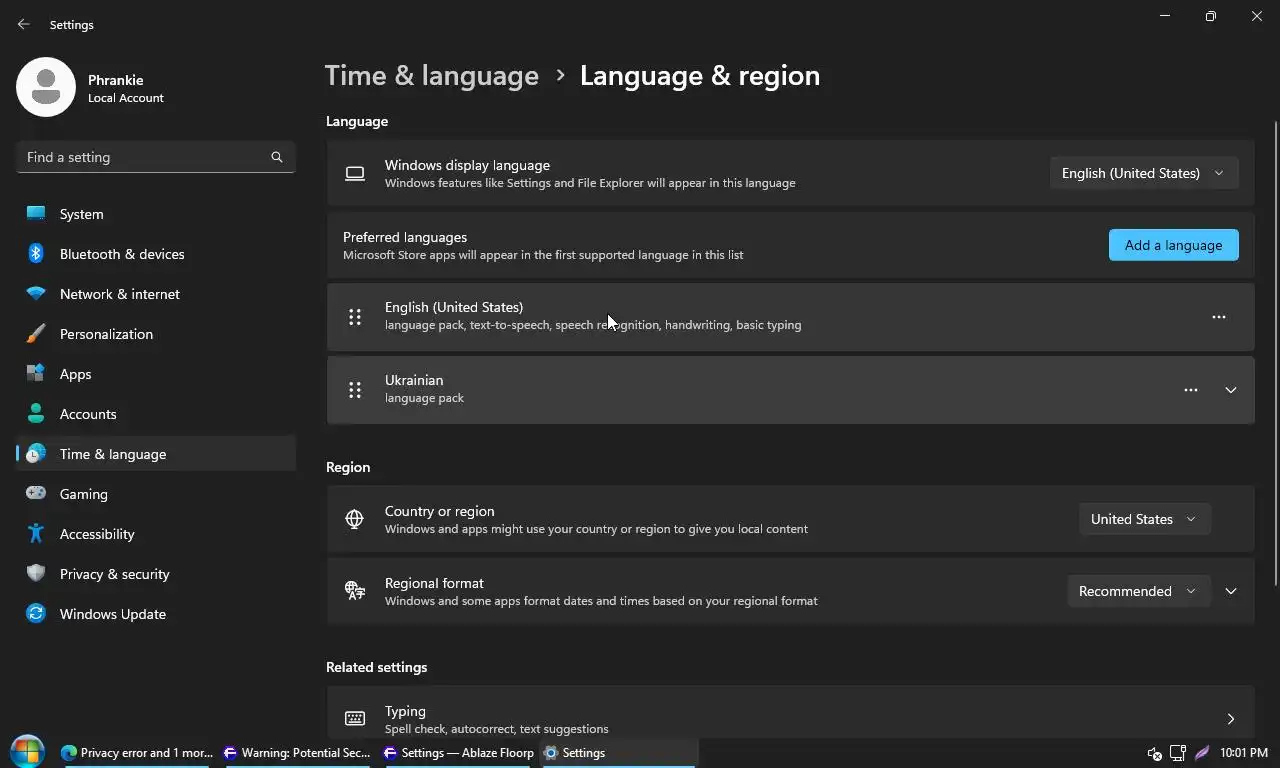Click the Find a setting search box
This screenshot has width=1280, height=768.
point(145,157)
